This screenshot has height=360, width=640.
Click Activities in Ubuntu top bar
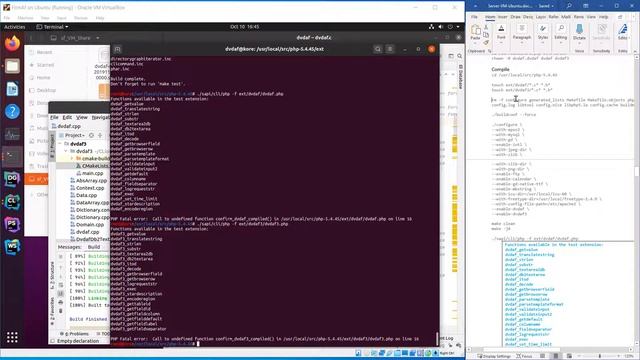(x=15, y=27)
